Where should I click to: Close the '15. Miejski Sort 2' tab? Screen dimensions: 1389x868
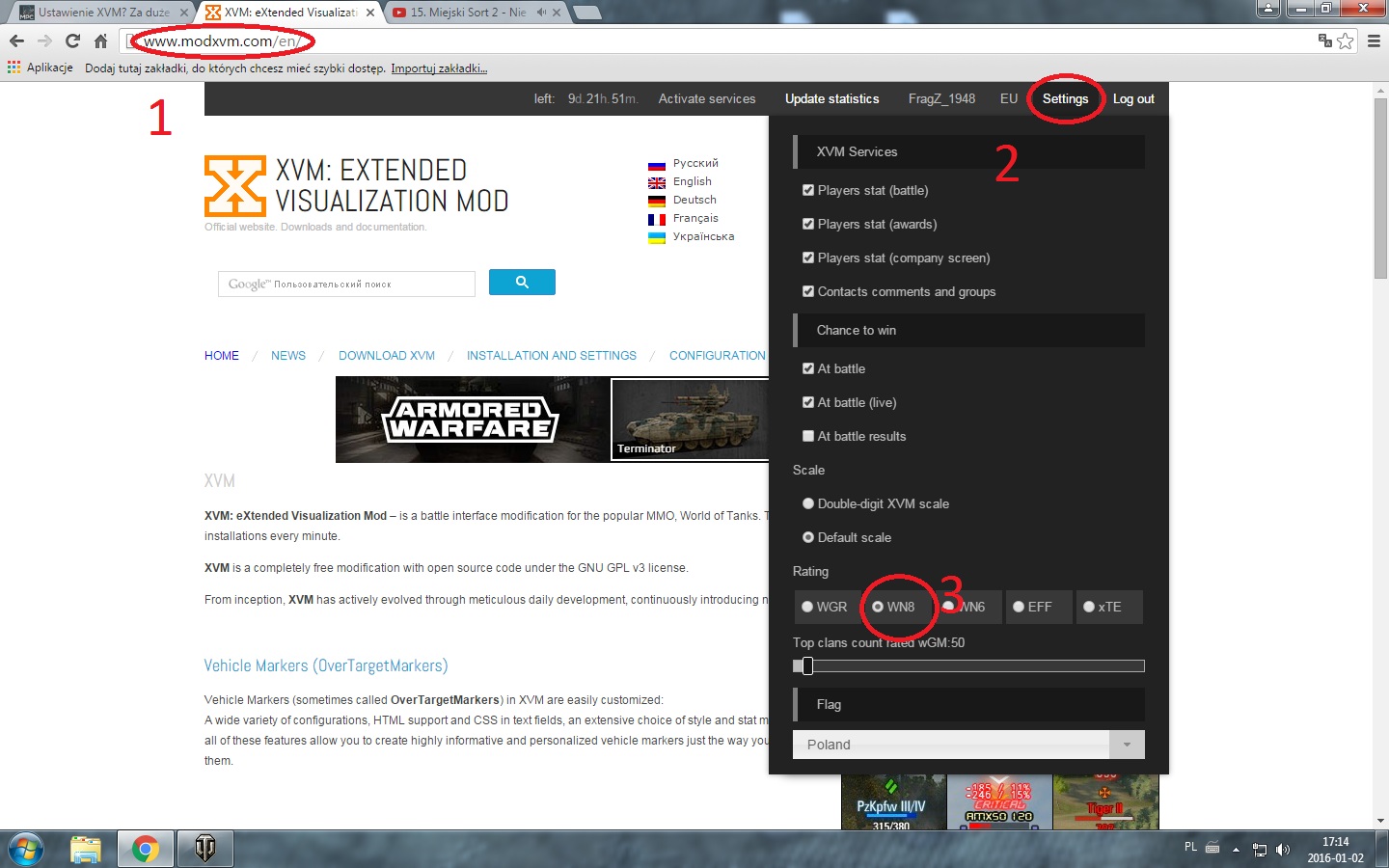[x=557, y=13]
